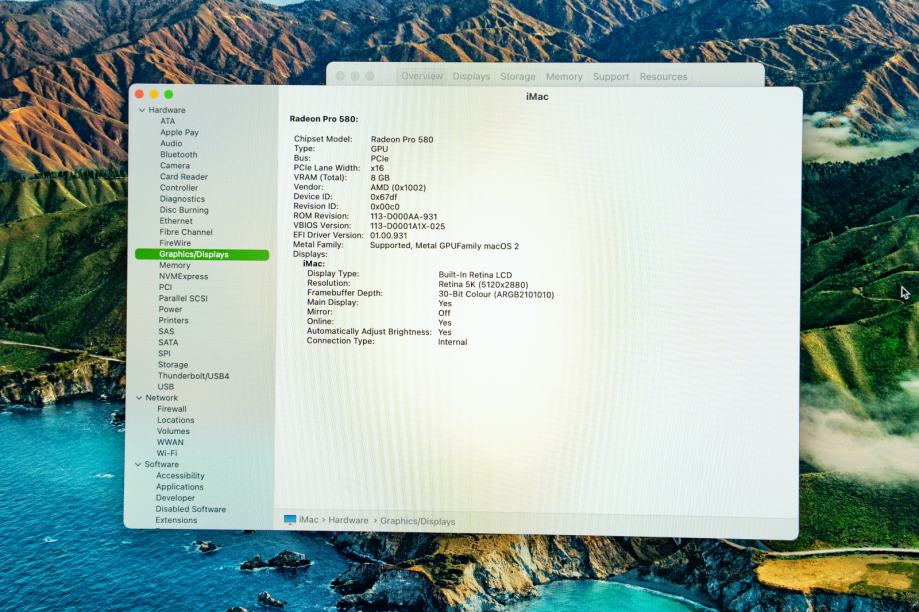Open Storage tab in About This Mac window
The height and width of the screenshot is (612, 919).
click(x=518, y=76)
